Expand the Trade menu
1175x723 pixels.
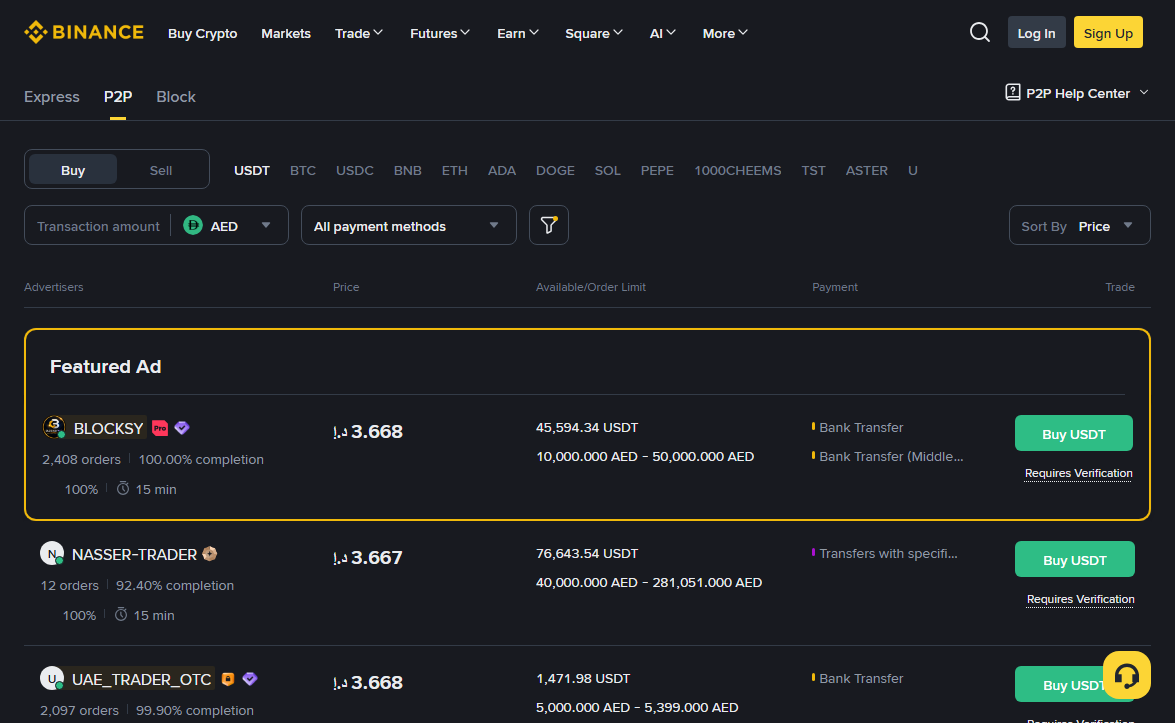[x=358, y=33]
